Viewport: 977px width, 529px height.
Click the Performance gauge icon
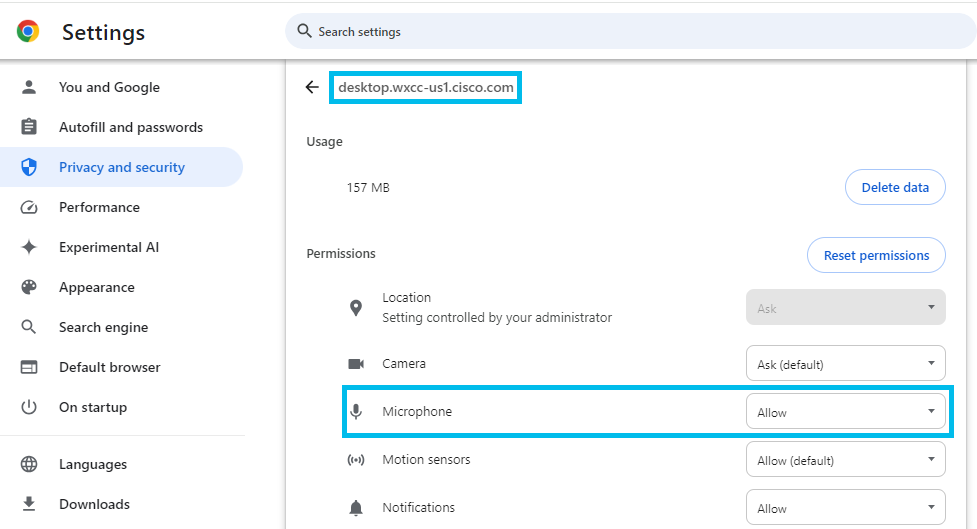pos(29,207)
